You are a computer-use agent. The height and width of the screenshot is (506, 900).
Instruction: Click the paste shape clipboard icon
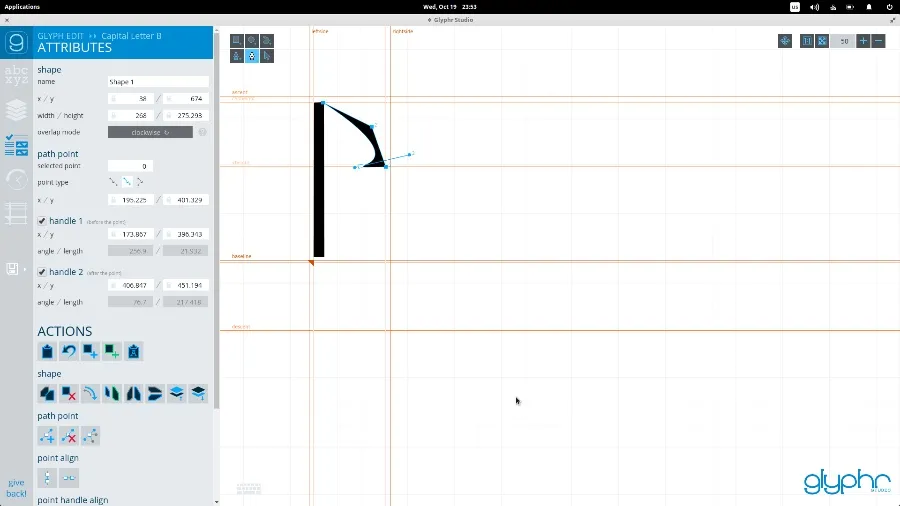click(47, 351)
